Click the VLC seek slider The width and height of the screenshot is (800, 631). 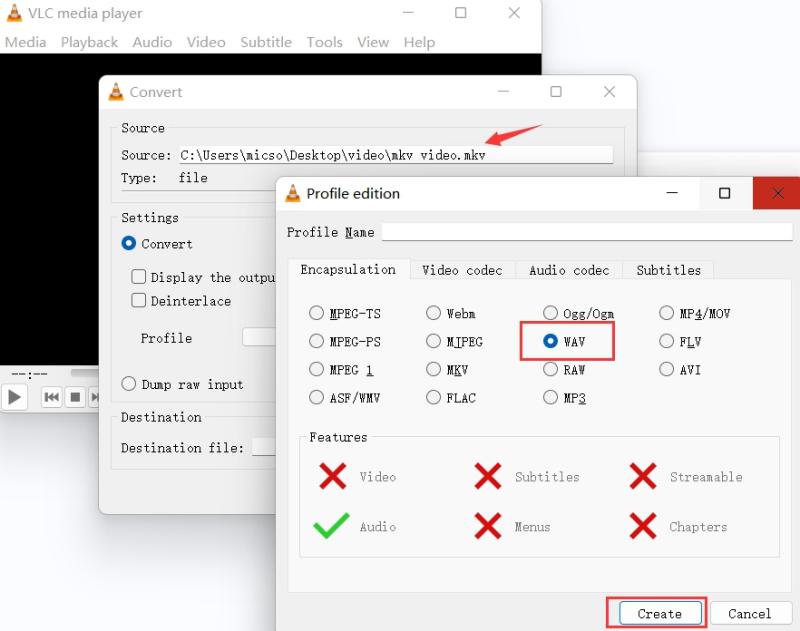[x=85, y=373]
